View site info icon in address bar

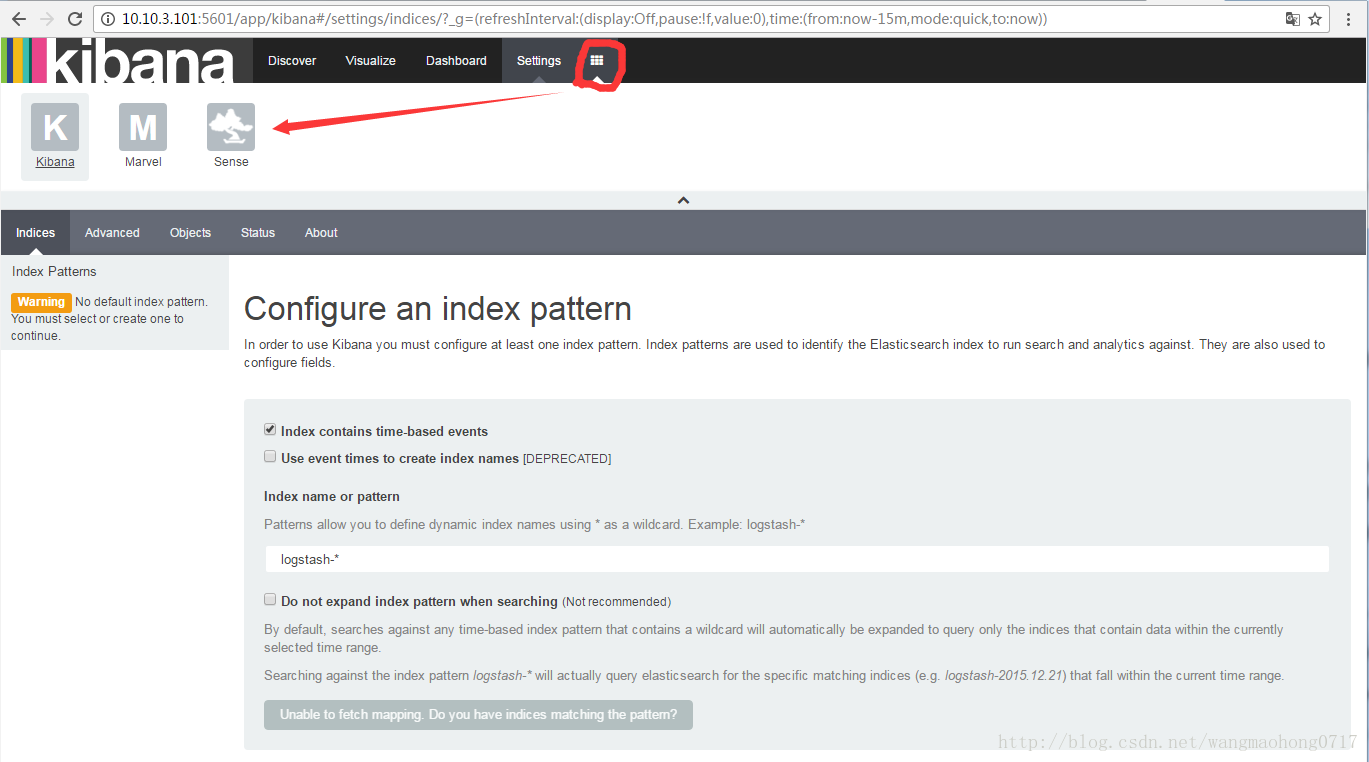(x=108, y=19)
